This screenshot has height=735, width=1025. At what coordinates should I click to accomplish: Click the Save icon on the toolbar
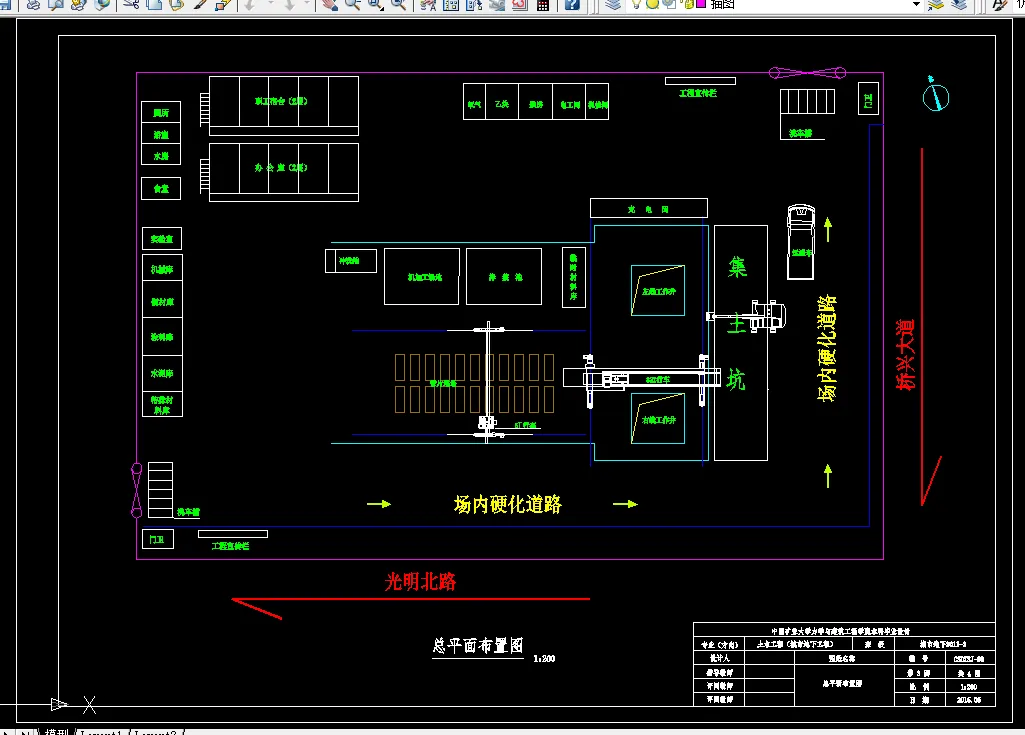point(7,6)
